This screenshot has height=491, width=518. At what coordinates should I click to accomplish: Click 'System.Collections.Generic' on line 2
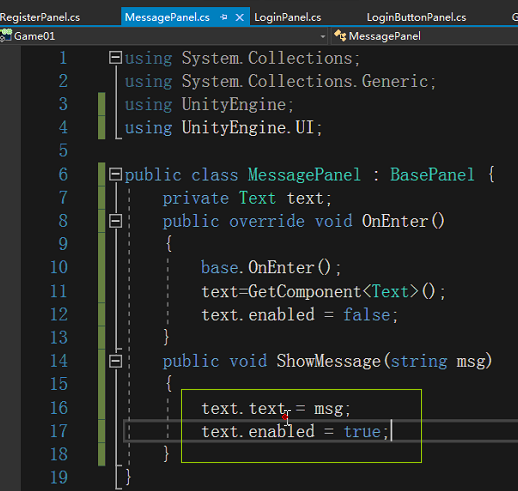pos(305,81)
